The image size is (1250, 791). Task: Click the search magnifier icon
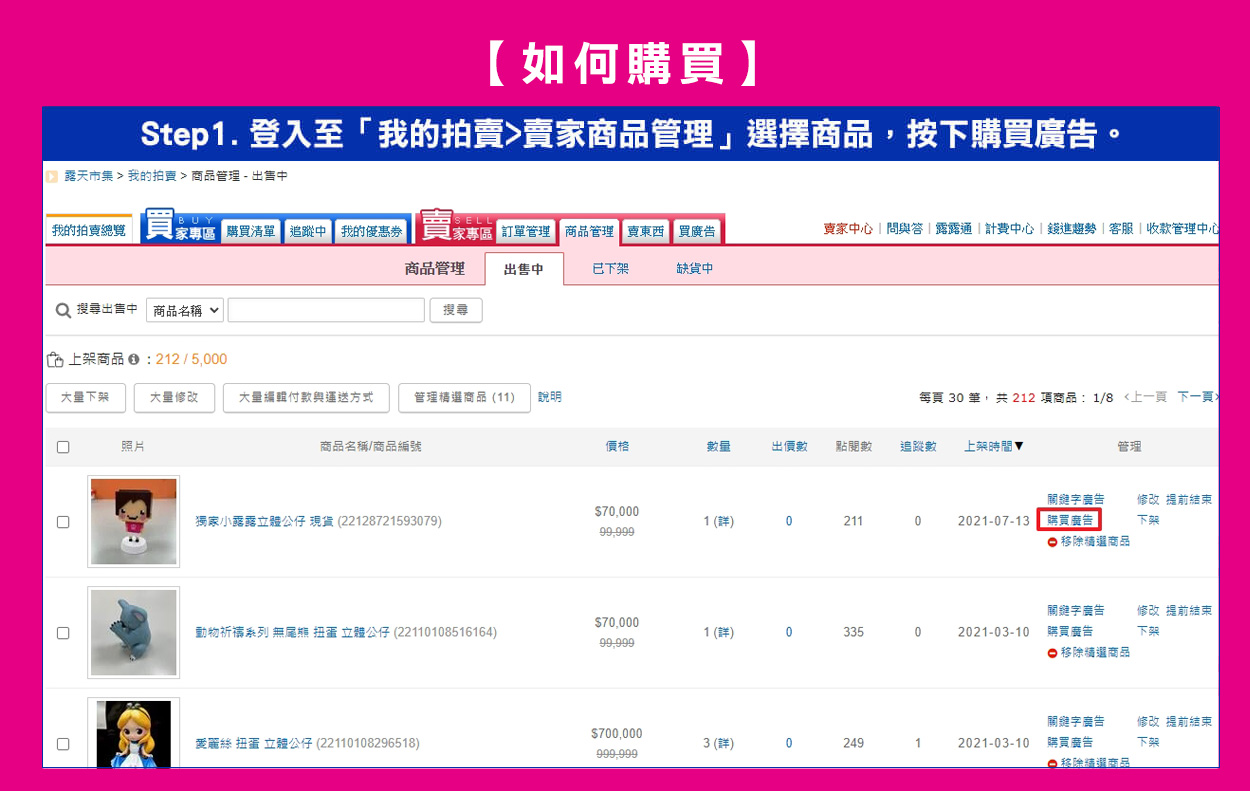coord(63,311)
